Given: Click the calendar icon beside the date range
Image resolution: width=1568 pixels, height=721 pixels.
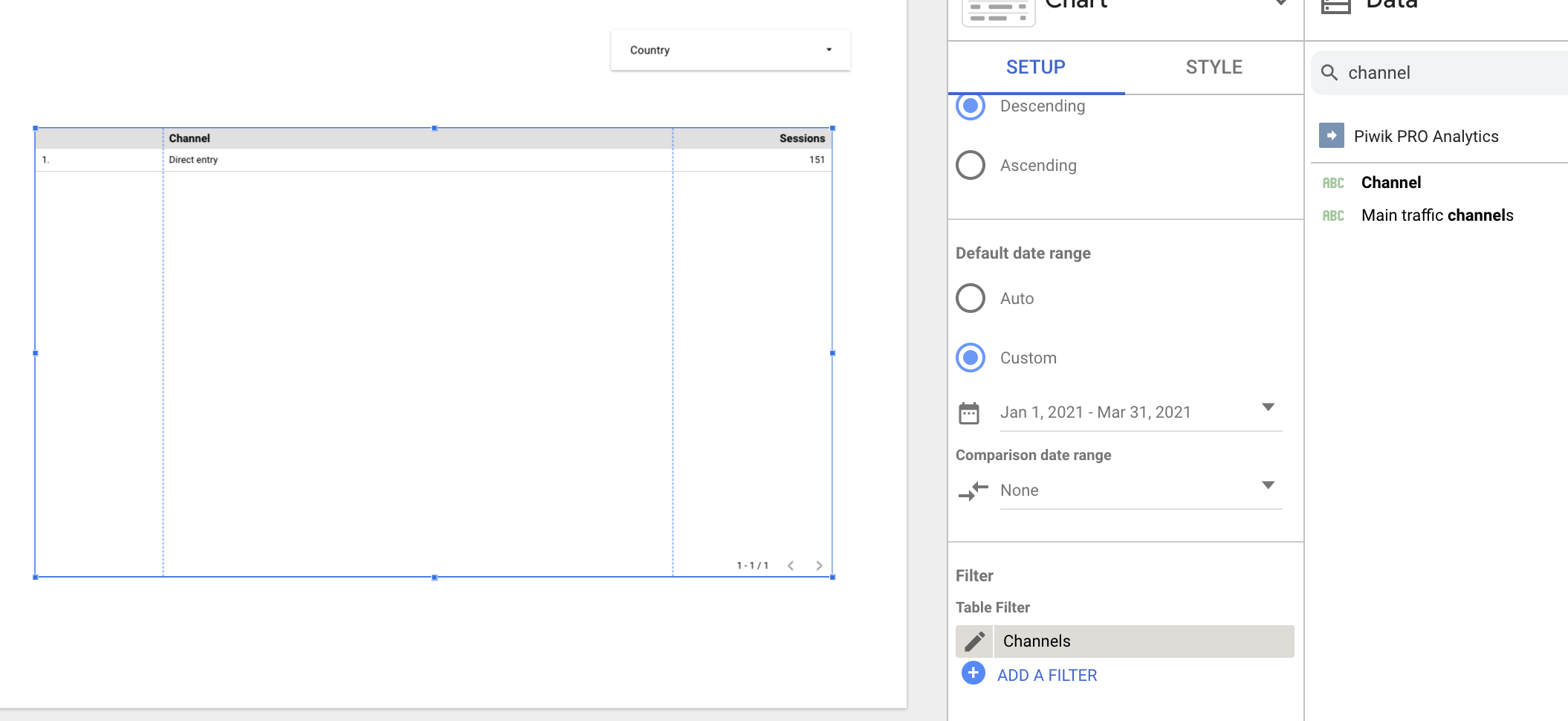Looking at the screenshot, I should point(969,413).
